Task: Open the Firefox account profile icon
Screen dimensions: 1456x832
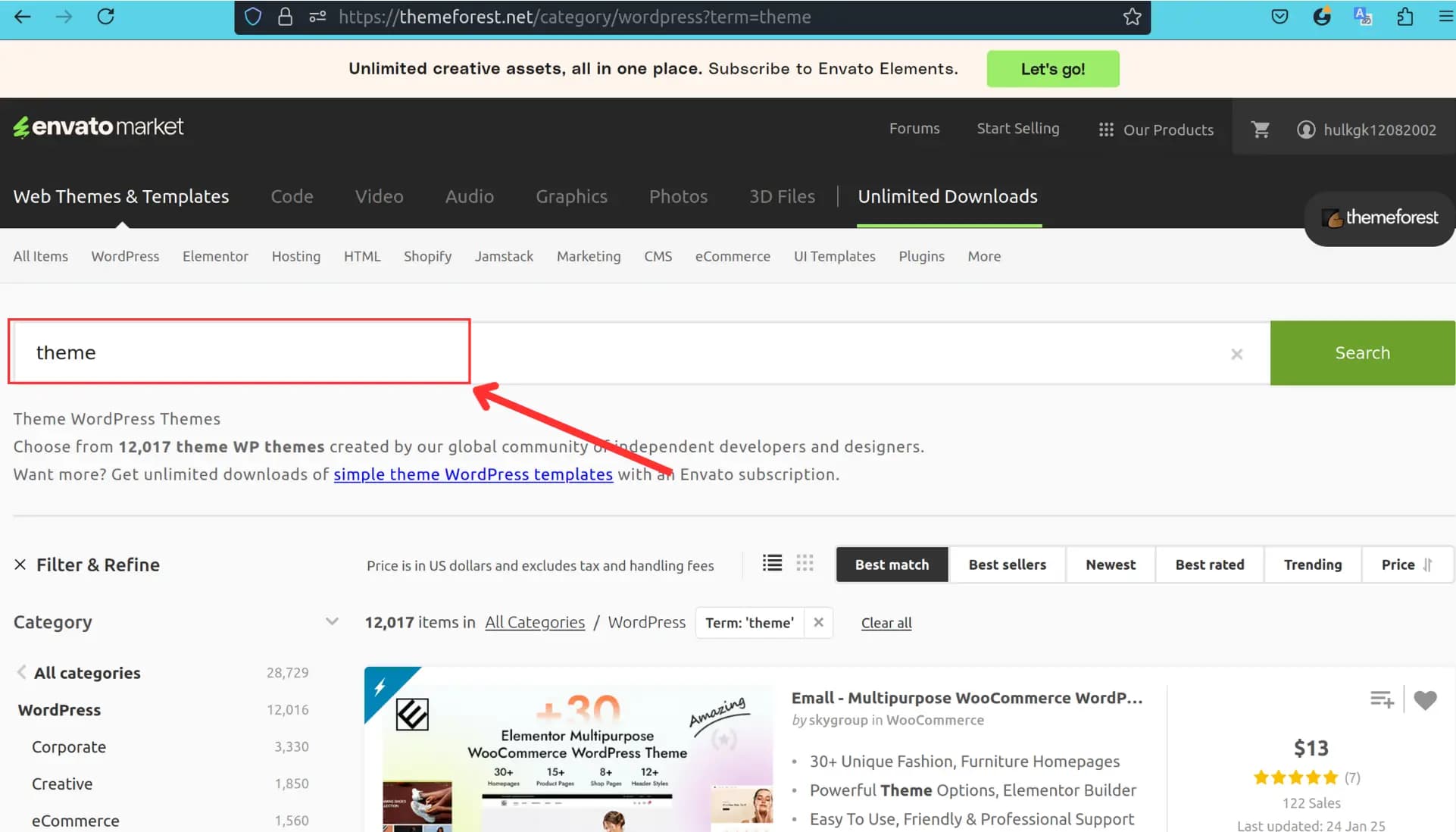Action: pyautogui.click(x=1321, y=17)
